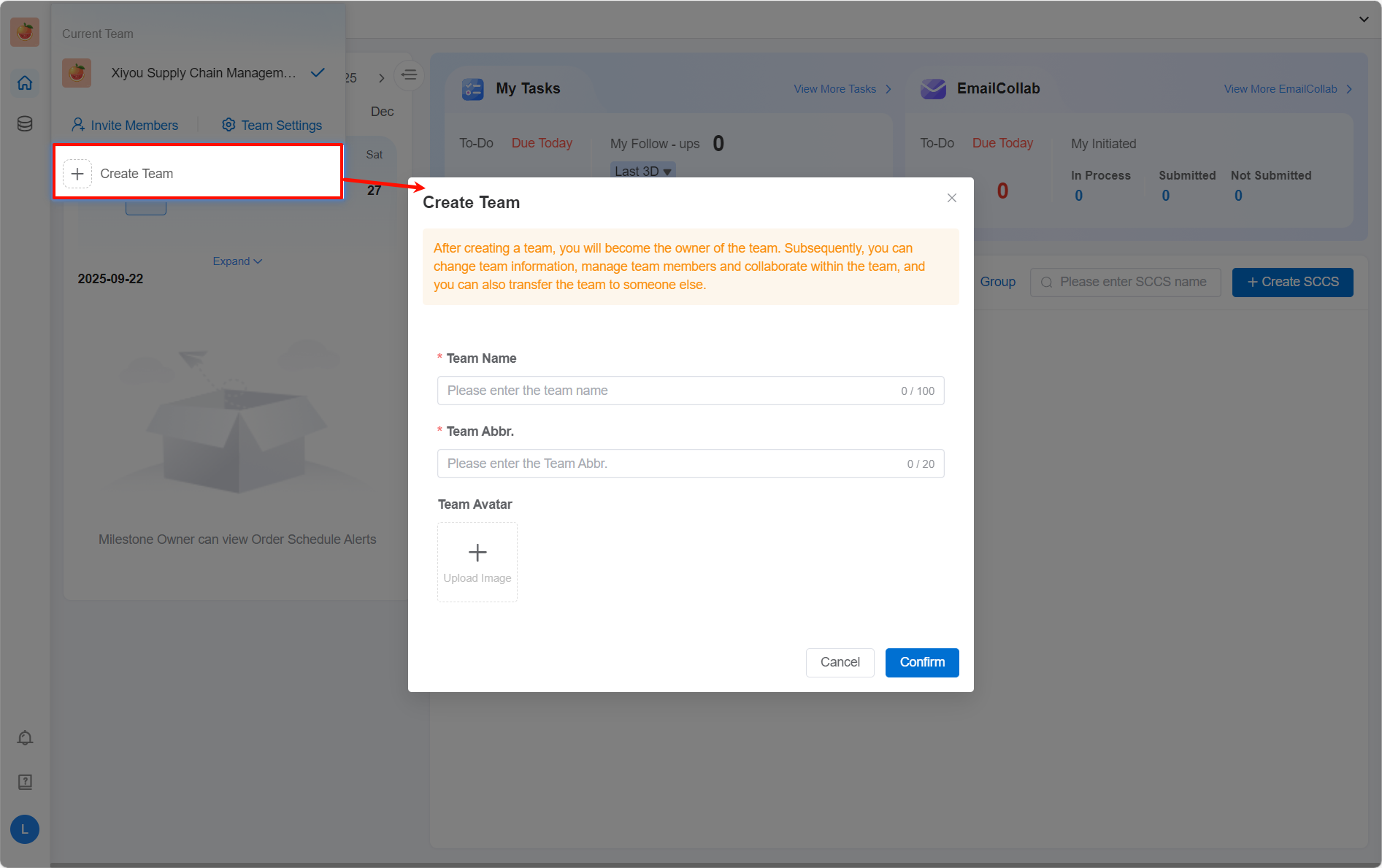
Task: Open the database icon in sidebar
Action: click(x=25, y=124)
